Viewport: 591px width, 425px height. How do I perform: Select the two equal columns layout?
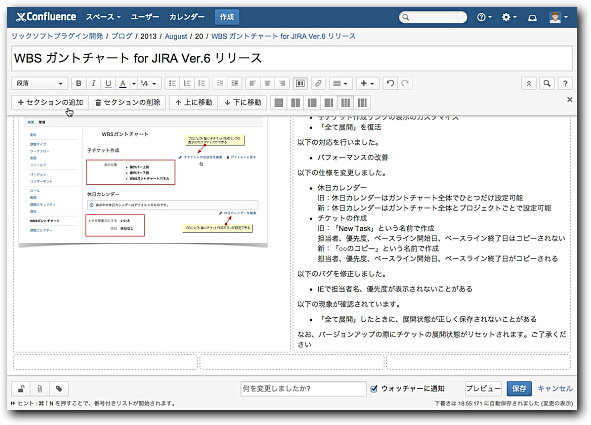[x=296, y=102]
